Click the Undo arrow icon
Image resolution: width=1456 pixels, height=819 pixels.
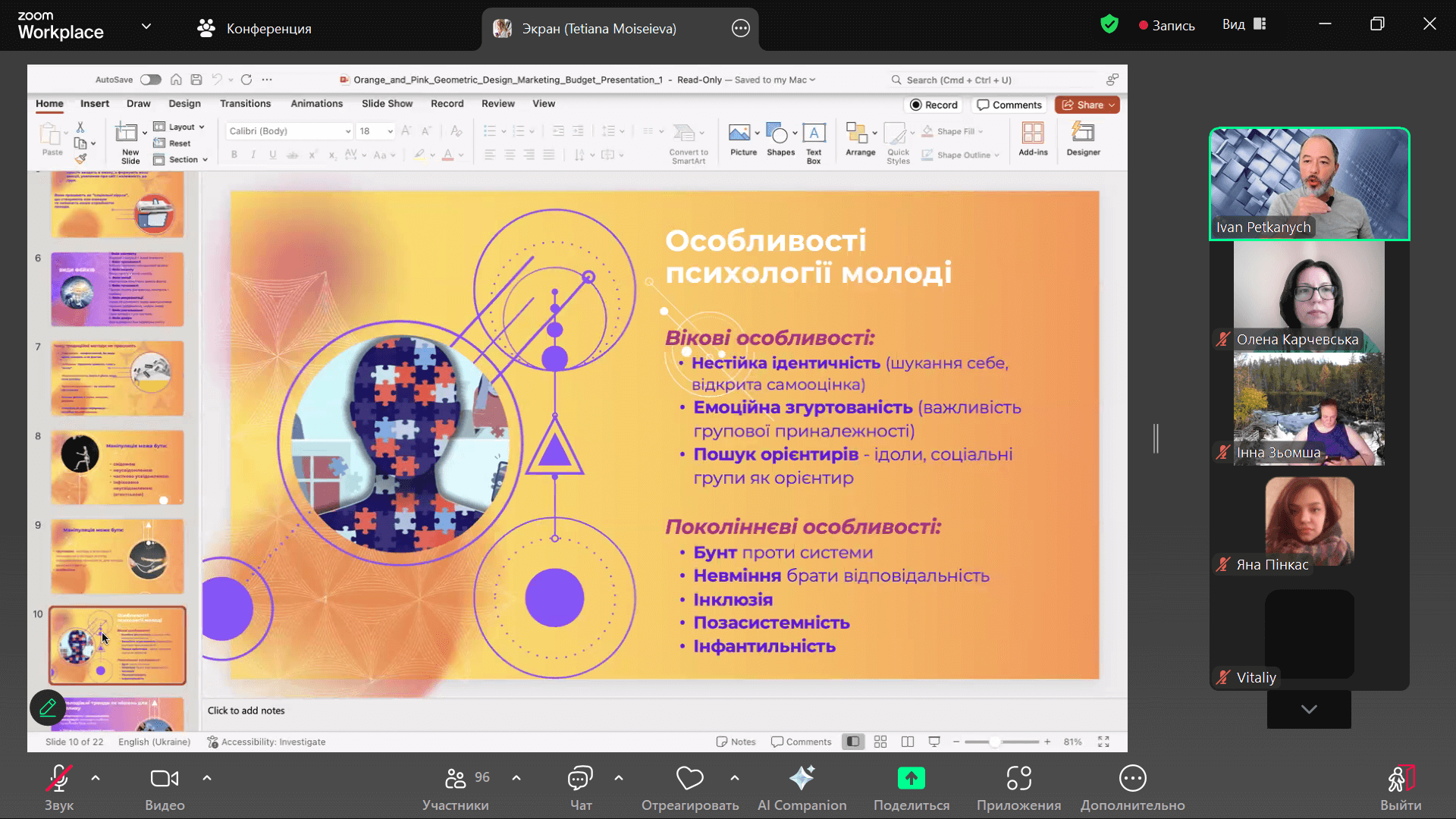coord(218,80)
